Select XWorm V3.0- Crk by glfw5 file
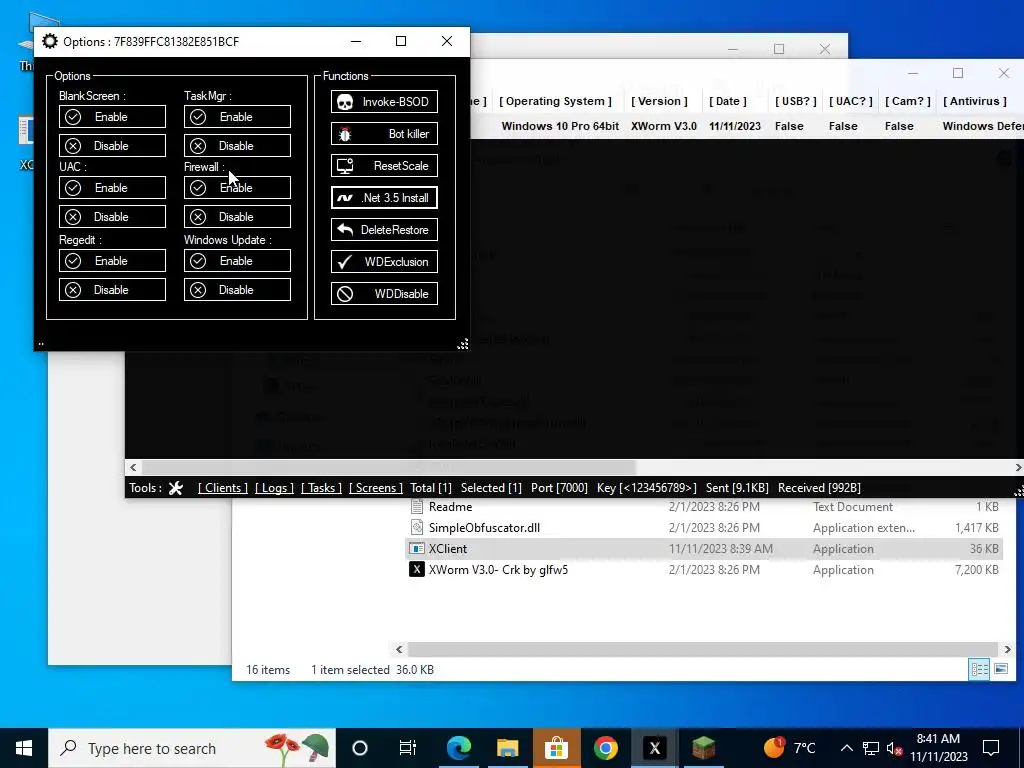This screenshot has height=768, width=1024. point(703,569)
